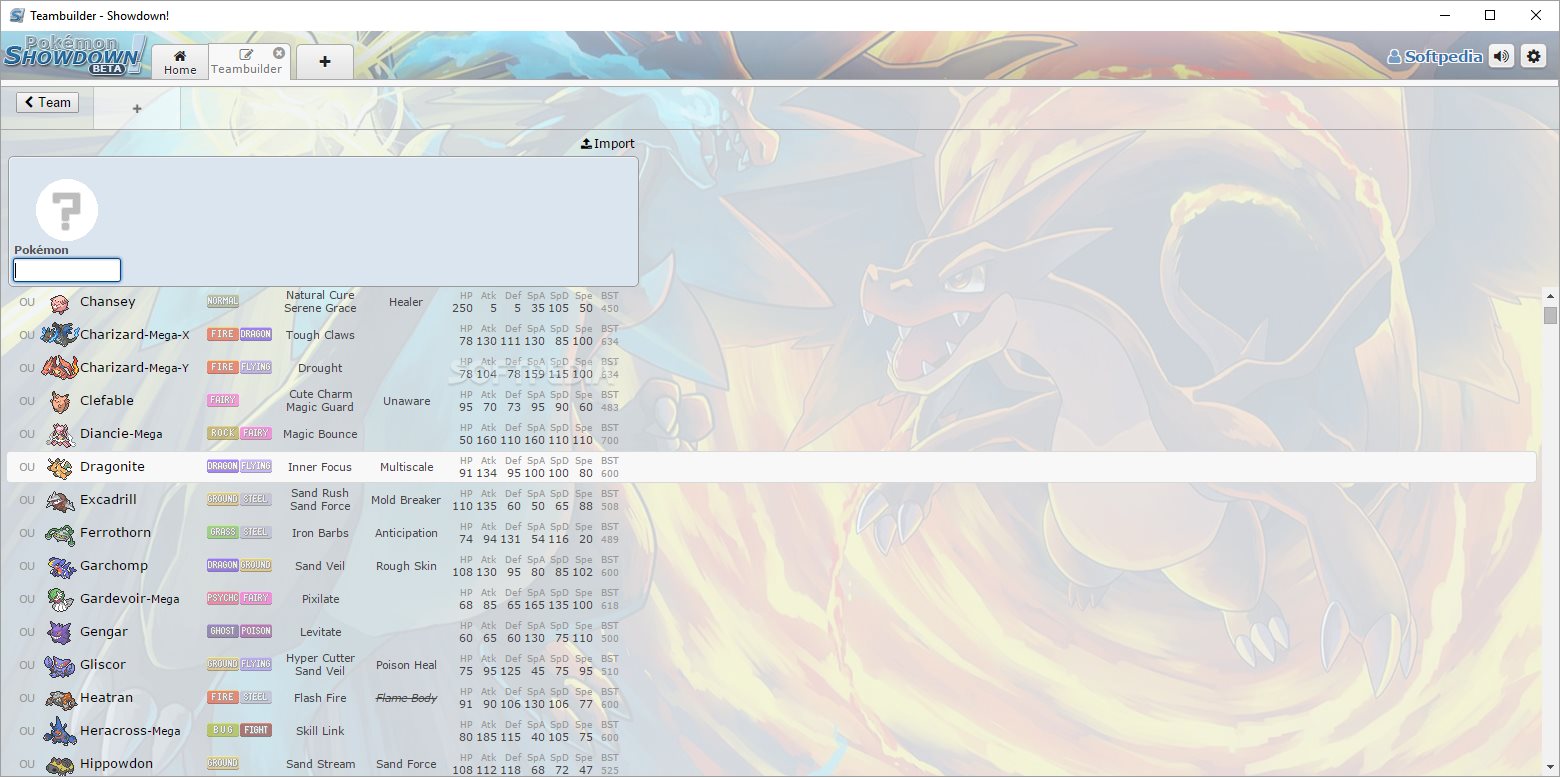Click the Magic Bounce ability text
1560x777 pixels.
320,434
